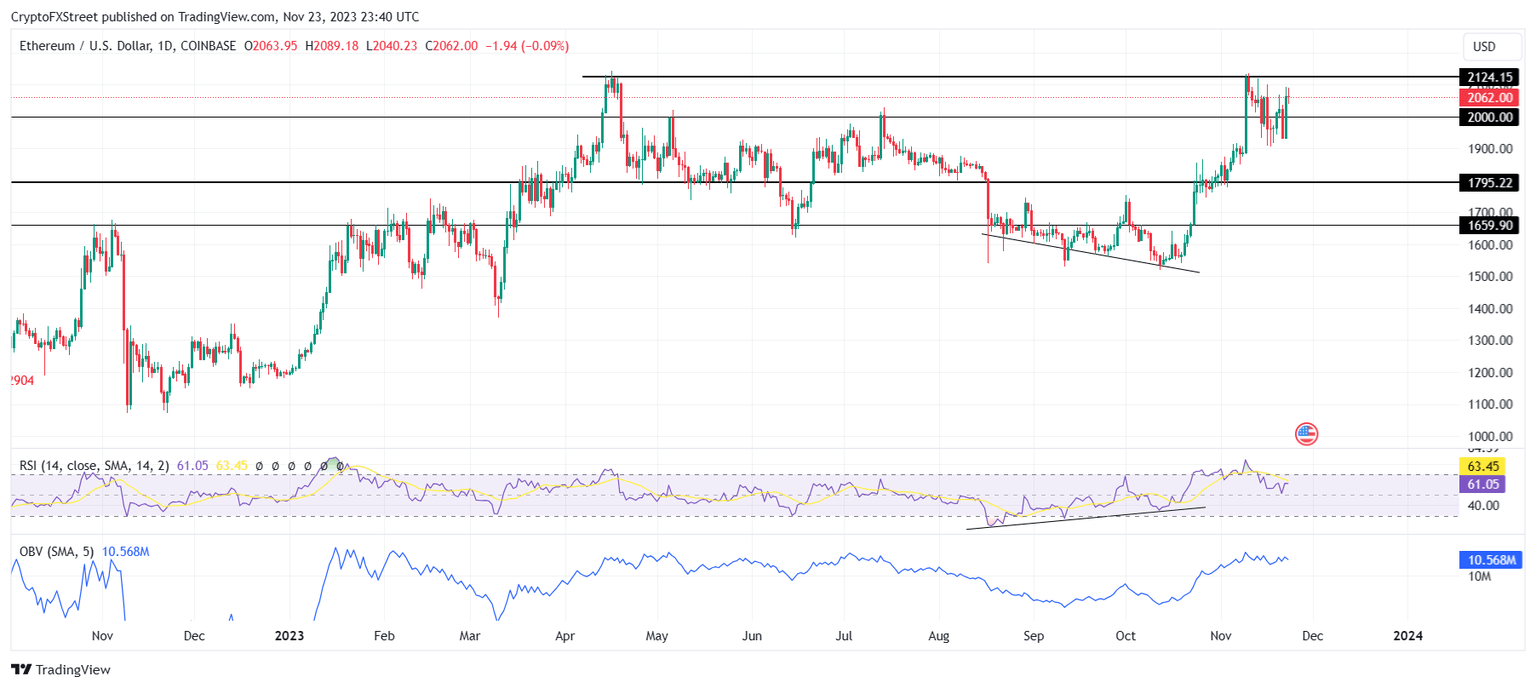Expand the O2063.95 open-price value in the legend
The height and width of the screenshot is (688, 1536).
click(x=272, y=45)
